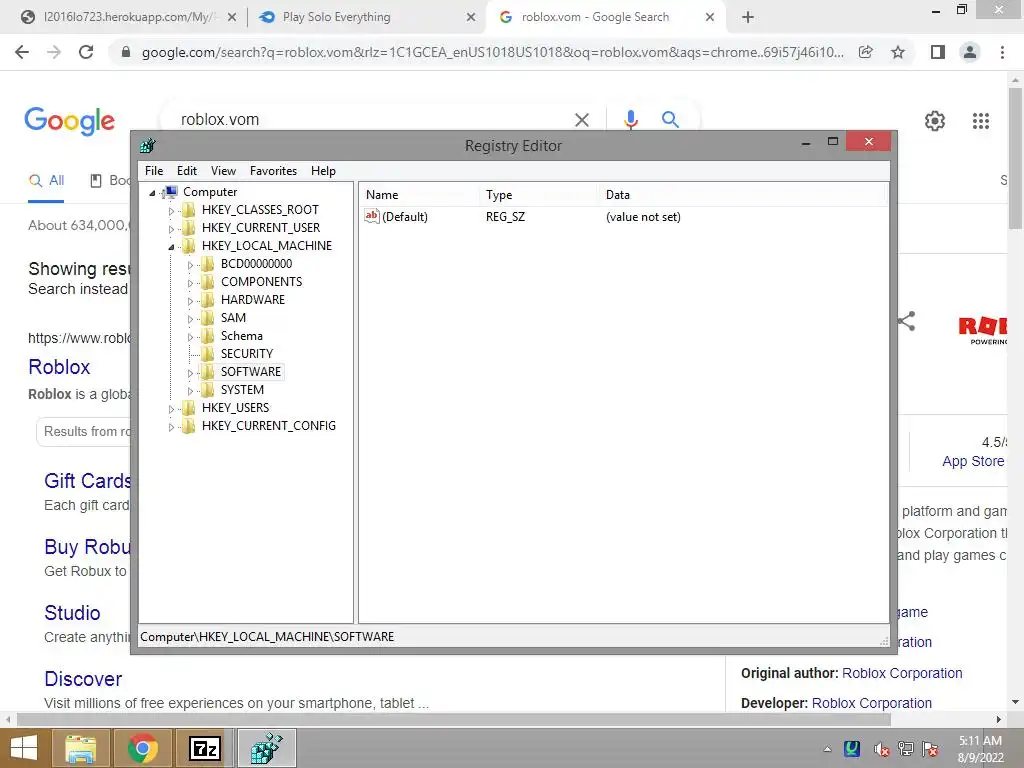Expand the SOFTWARE key arrow

(x=190, y=373)
